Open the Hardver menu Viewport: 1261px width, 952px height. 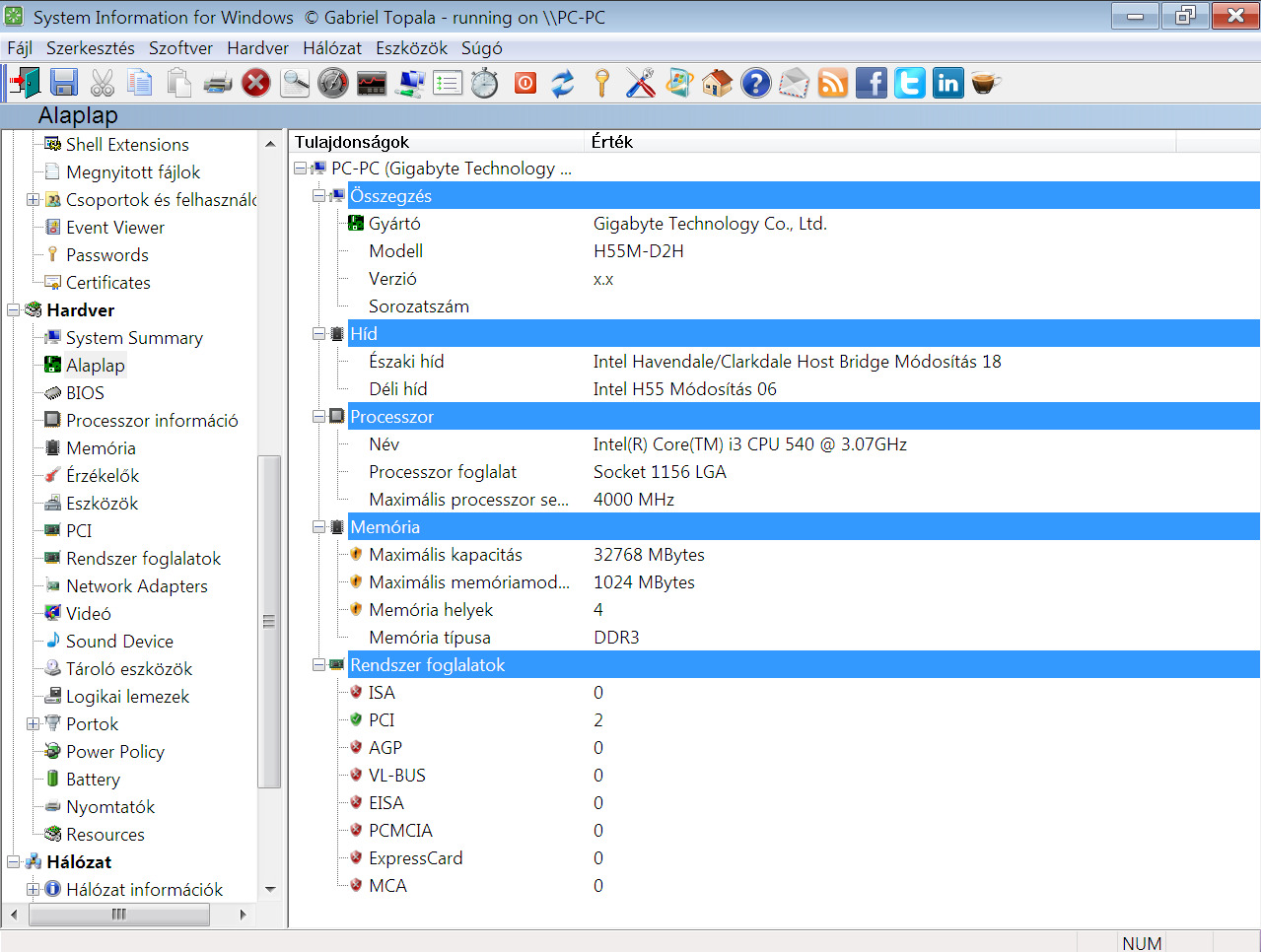[257, 48]
